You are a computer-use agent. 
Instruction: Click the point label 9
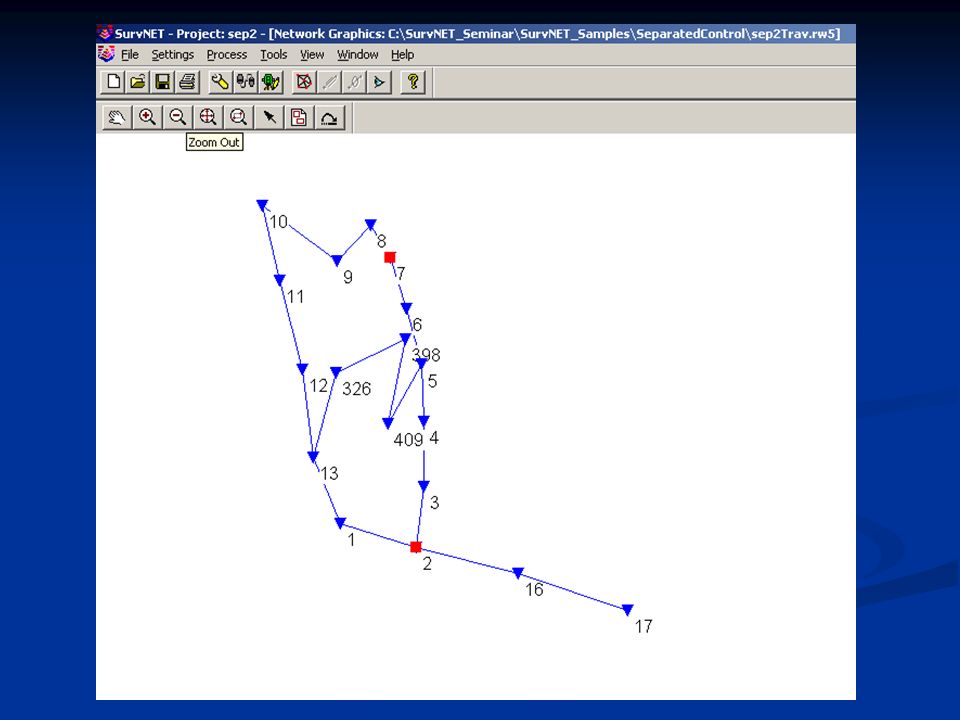pyautogui.click(x=348, y=277)
